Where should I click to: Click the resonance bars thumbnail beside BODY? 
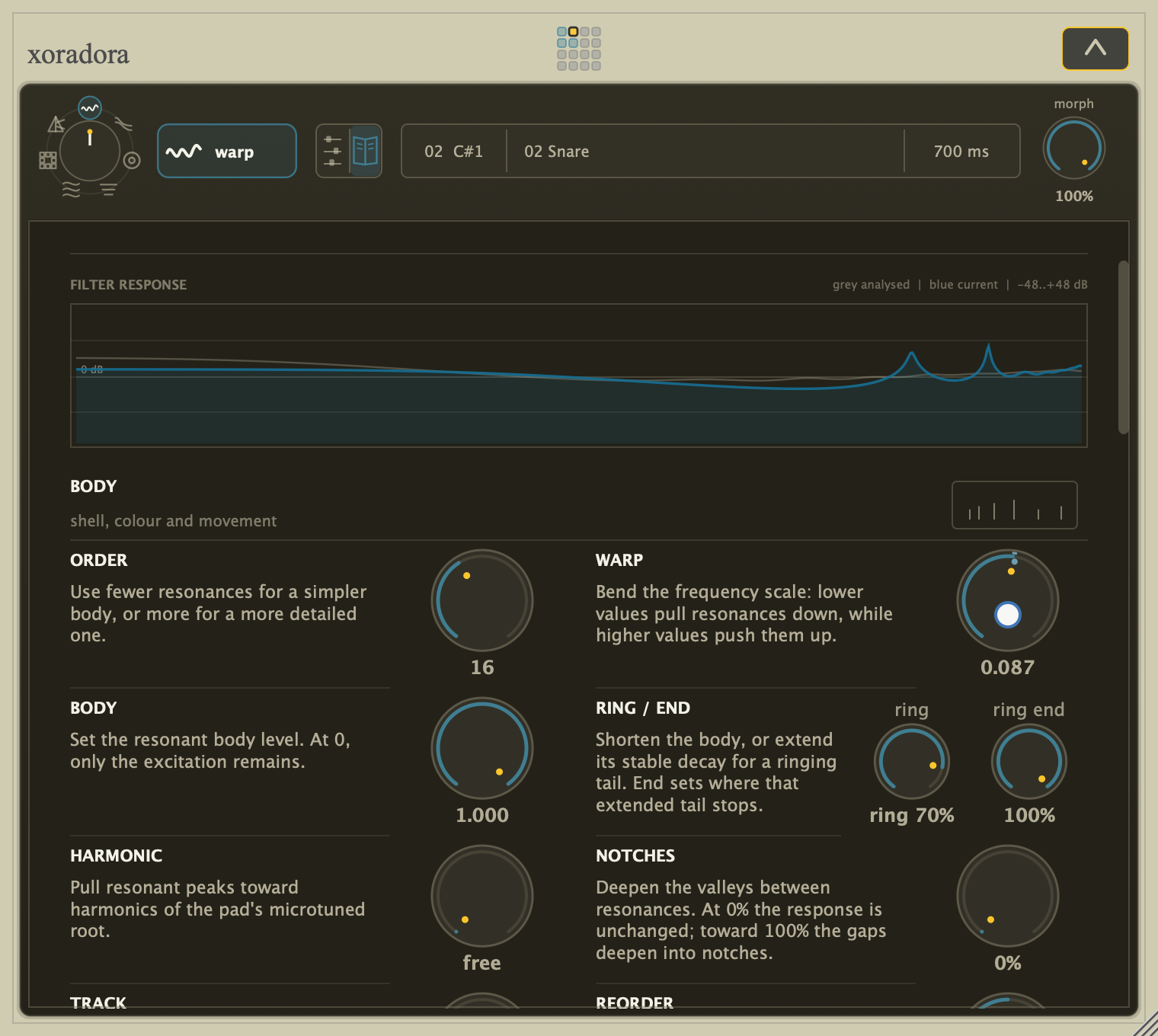point(1015,505)
